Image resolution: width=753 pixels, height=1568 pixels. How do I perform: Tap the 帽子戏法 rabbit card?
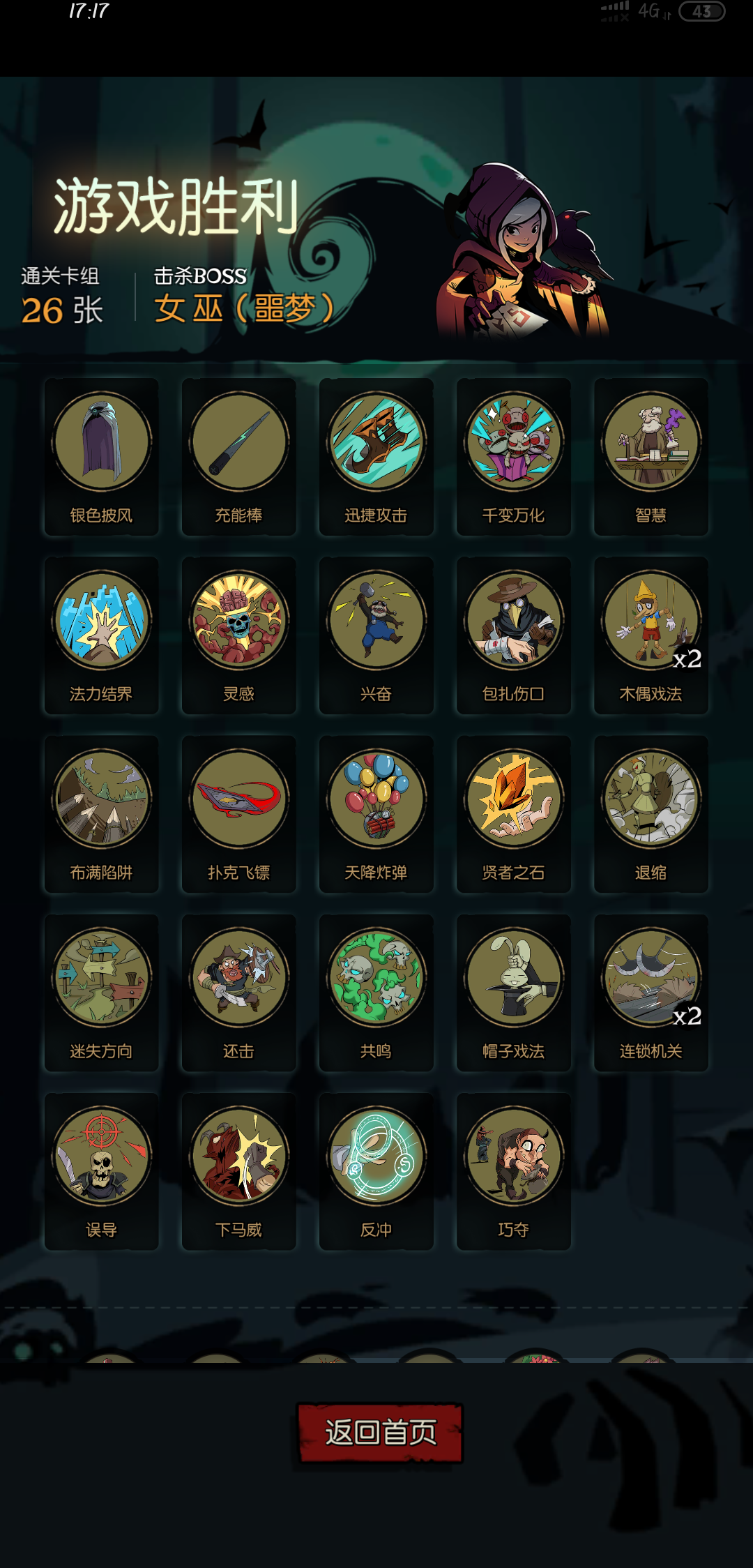click(x=514, y=993)
